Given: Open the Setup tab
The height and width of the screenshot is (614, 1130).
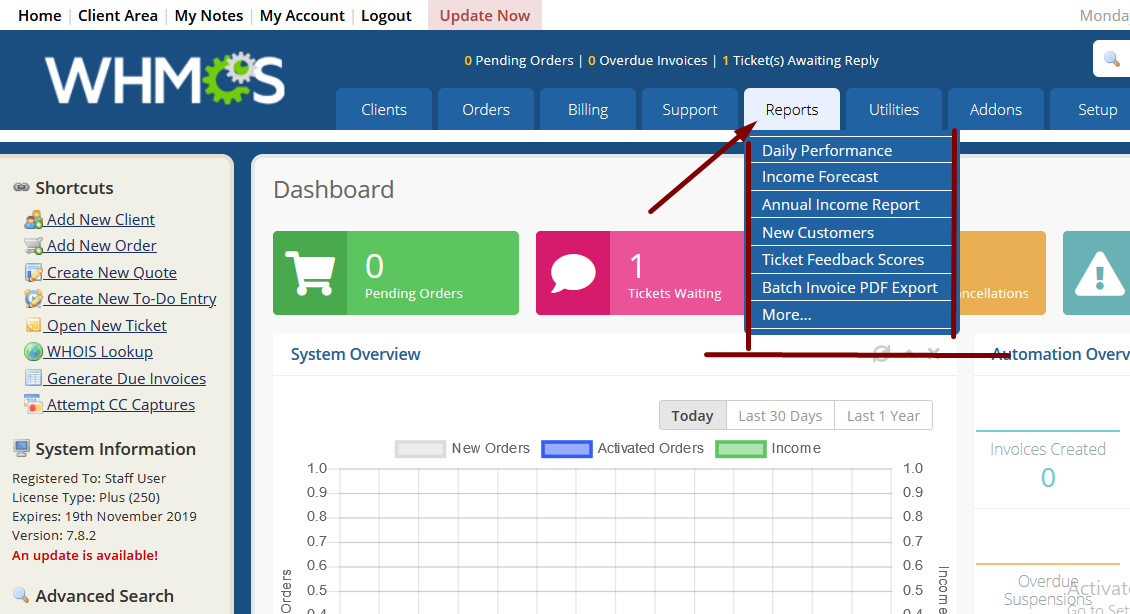Looking at the screenshot, I should tap(1098, 110).
